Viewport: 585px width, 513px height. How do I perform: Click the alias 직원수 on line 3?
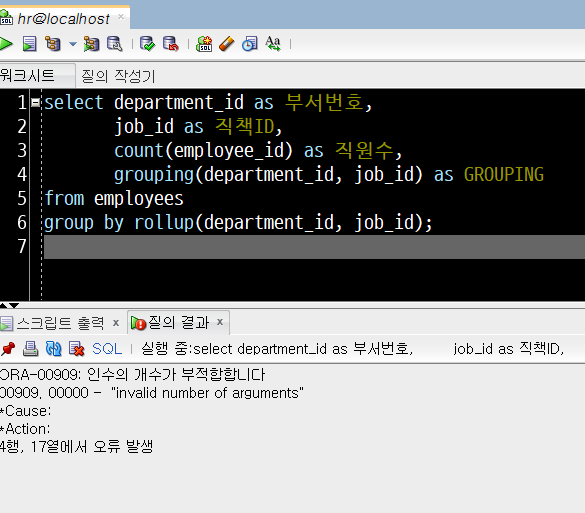tap(364, 150)
